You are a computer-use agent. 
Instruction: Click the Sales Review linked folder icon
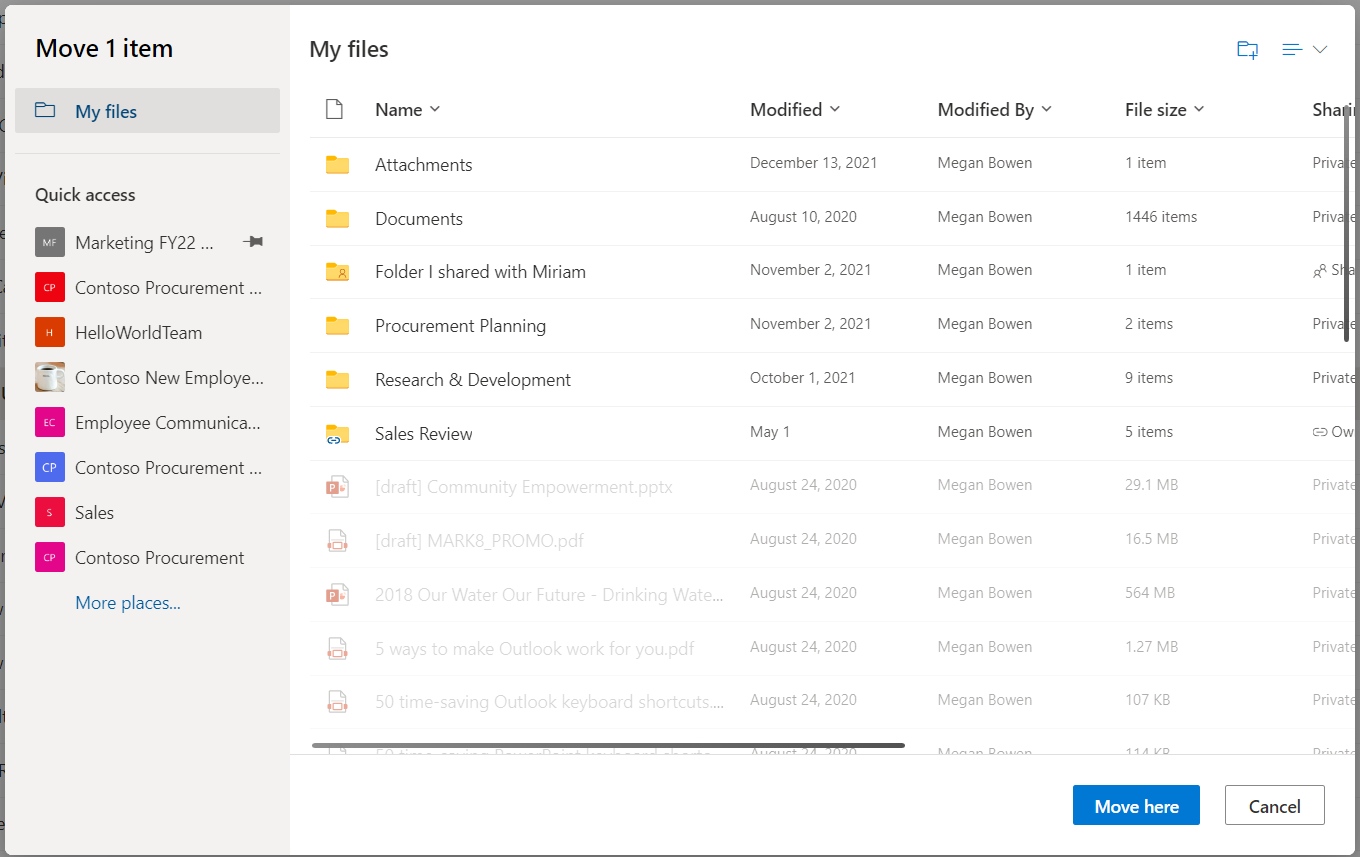coord(337,434)
